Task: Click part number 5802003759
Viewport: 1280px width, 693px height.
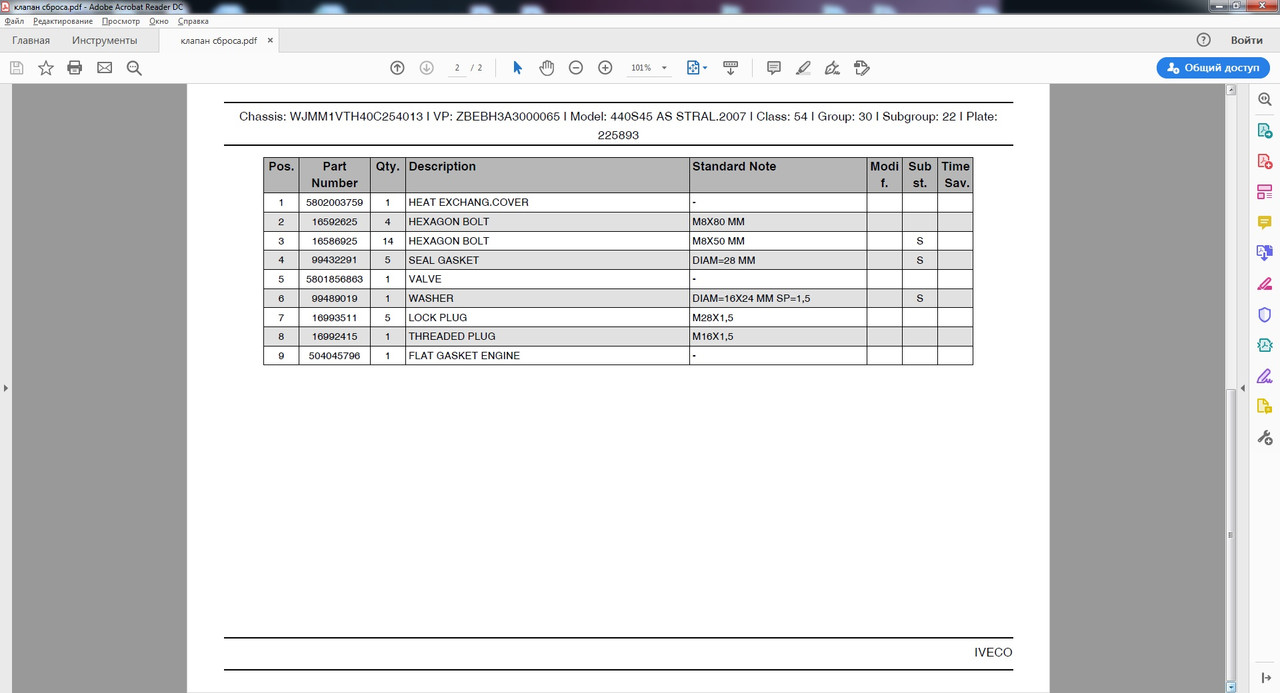Action: [334, 202]
